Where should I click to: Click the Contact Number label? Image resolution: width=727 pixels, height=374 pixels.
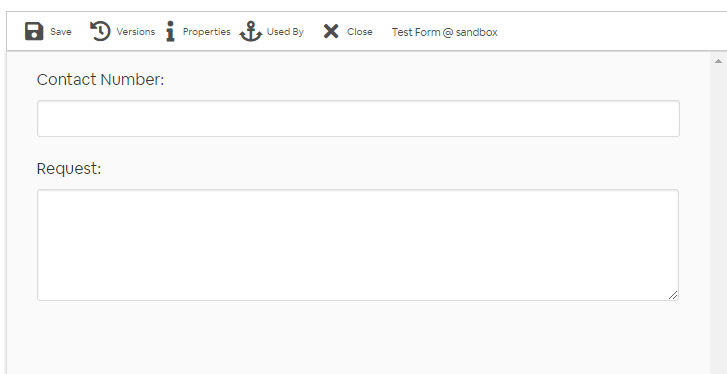tap(101, 80)
